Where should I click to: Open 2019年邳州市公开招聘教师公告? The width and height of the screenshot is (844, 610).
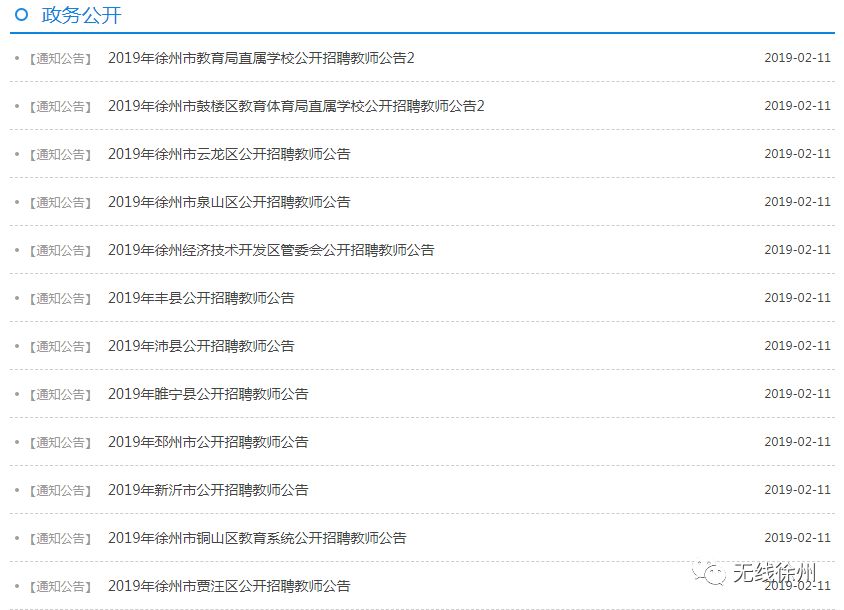pyautogui.click(x=209, y=442)
